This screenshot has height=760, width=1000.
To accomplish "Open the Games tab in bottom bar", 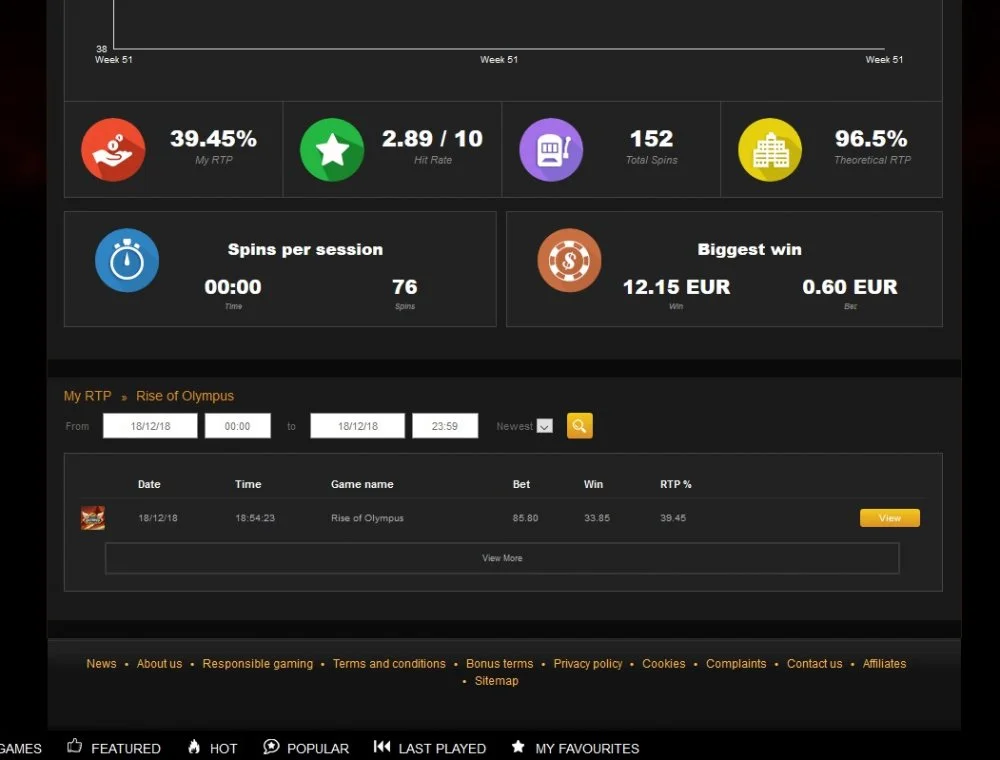I will click(20, 749).
